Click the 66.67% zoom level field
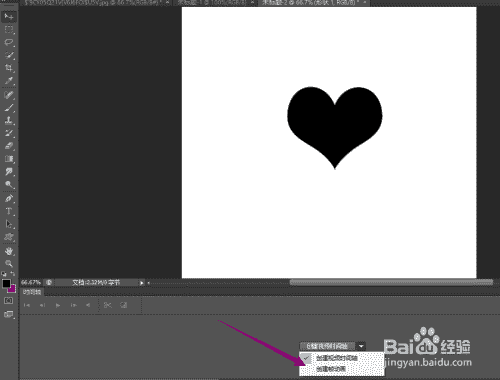The image size is (500, 380). pos(31,283)
